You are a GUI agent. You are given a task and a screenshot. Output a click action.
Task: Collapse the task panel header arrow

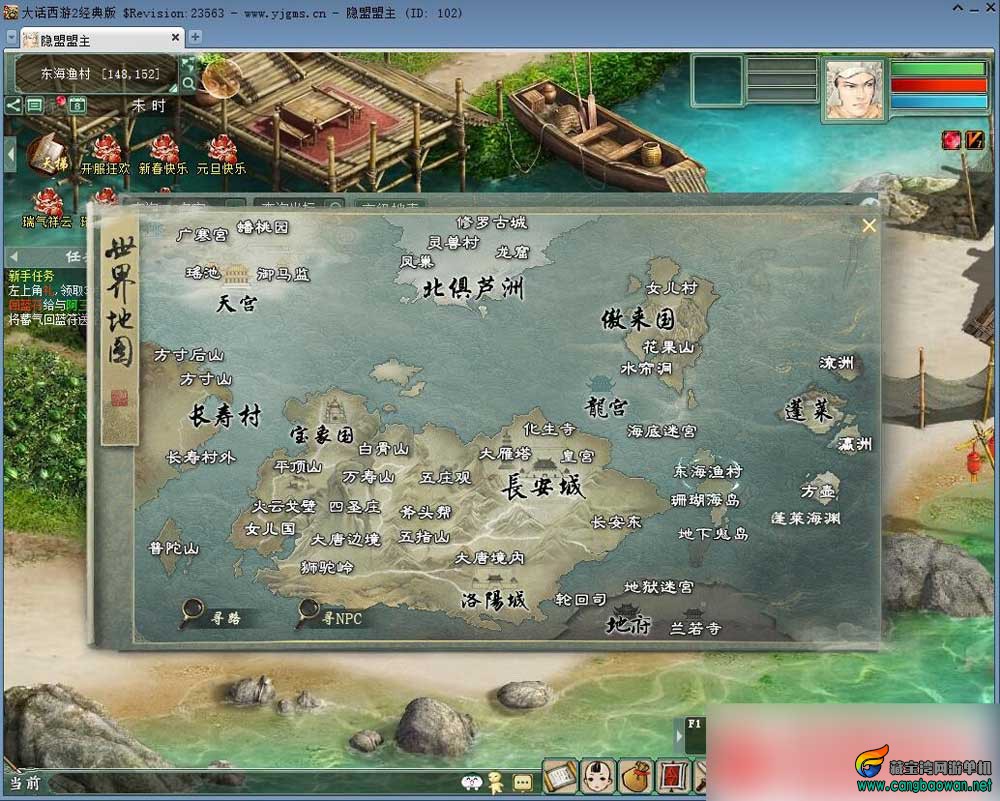[x=14, y=256]
